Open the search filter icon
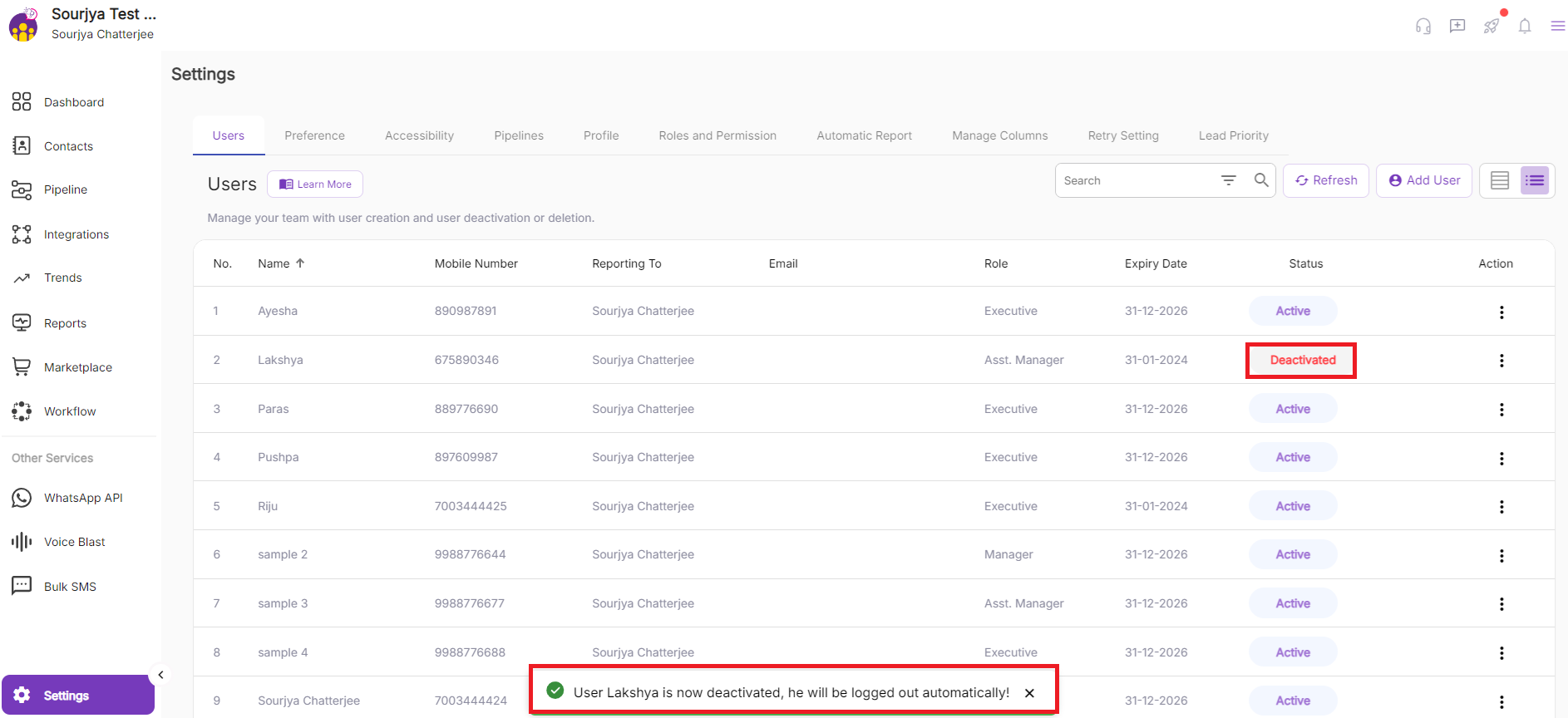The width and height of the screenshot is (1568, 718). [x=1228, y=180]
